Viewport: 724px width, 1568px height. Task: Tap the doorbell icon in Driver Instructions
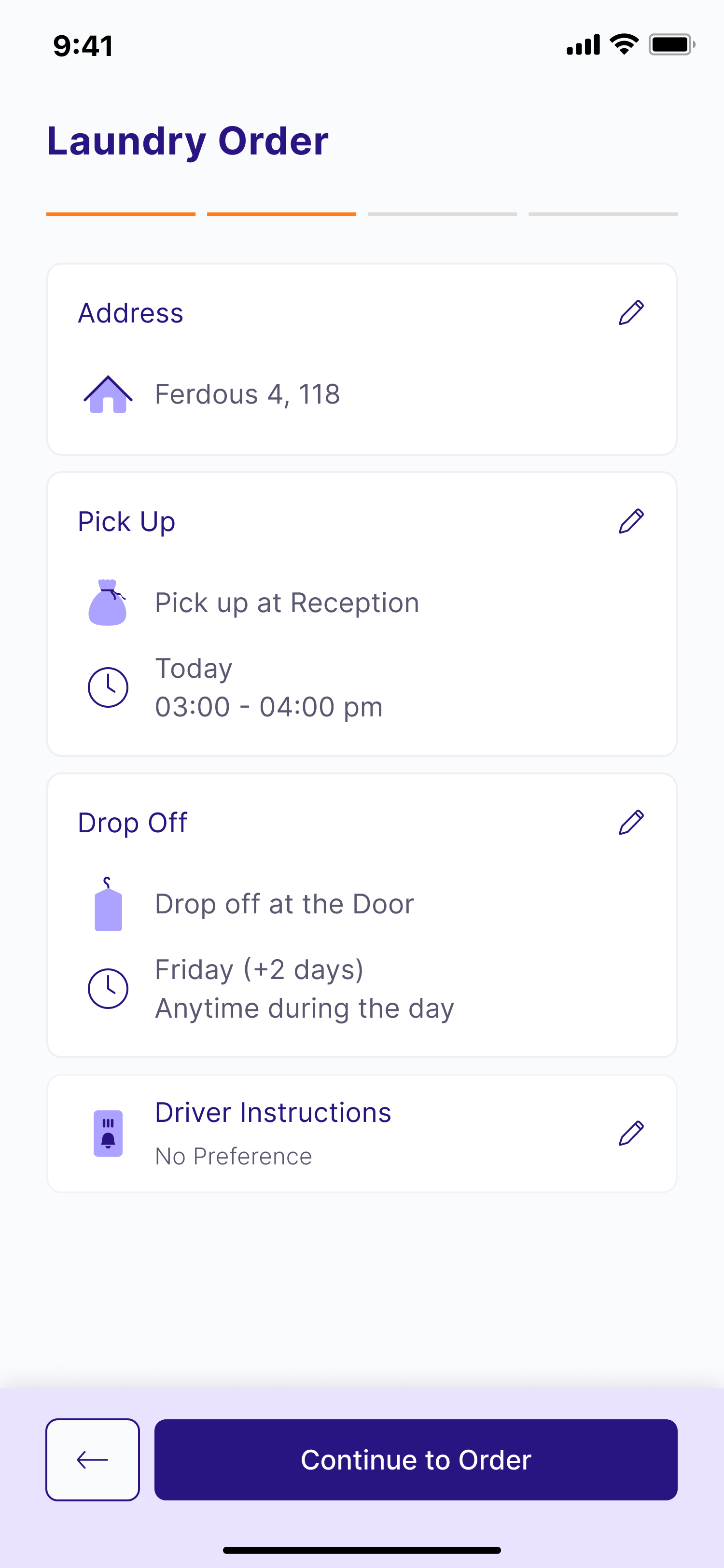tap(108, 1134)
